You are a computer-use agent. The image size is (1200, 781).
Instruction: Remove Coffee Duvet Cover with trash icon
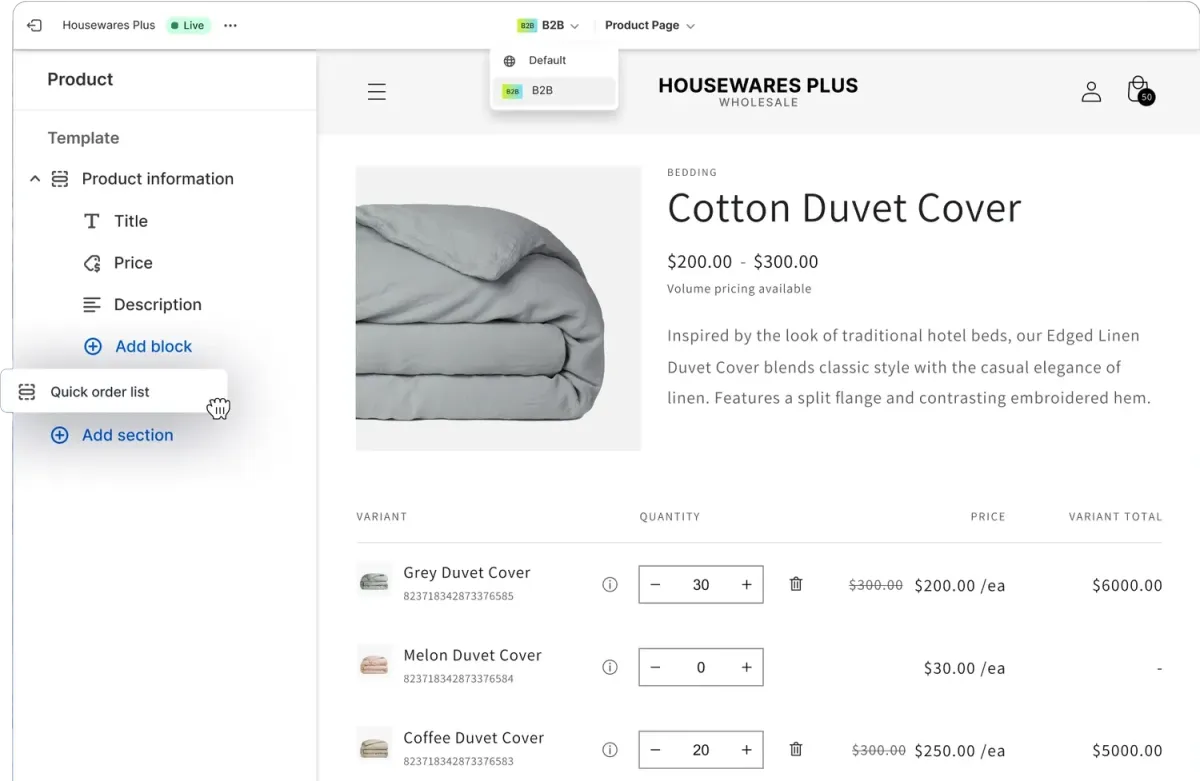coord(796,749)
